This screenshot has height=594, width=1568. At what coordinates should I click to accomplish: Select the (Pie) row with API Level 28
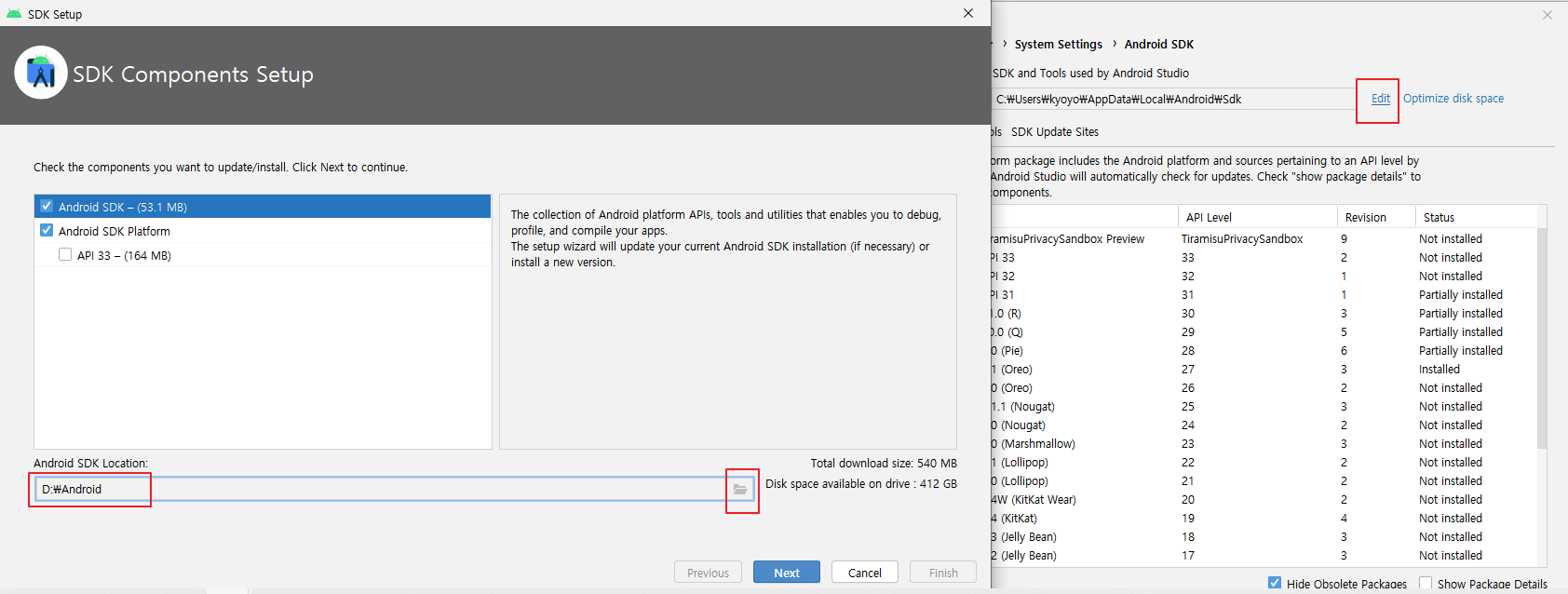pos(1264,351)
